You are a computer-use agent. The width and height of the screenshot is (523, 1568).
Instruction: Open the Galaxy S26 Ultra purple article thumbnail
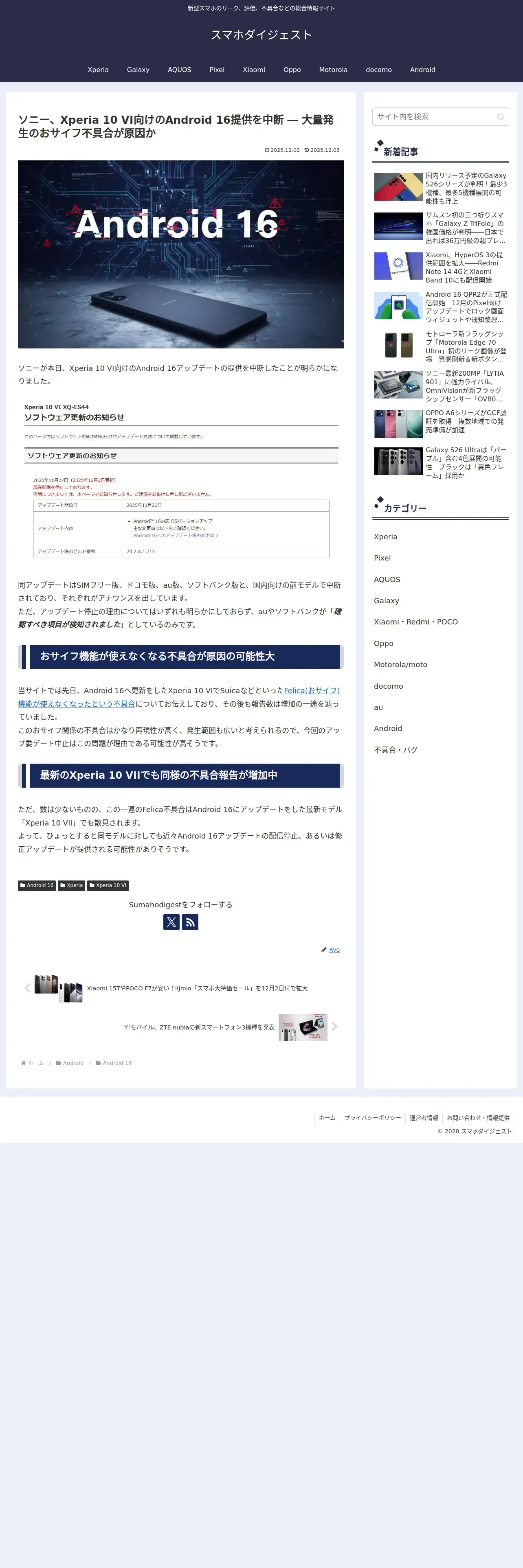[398, 461]
